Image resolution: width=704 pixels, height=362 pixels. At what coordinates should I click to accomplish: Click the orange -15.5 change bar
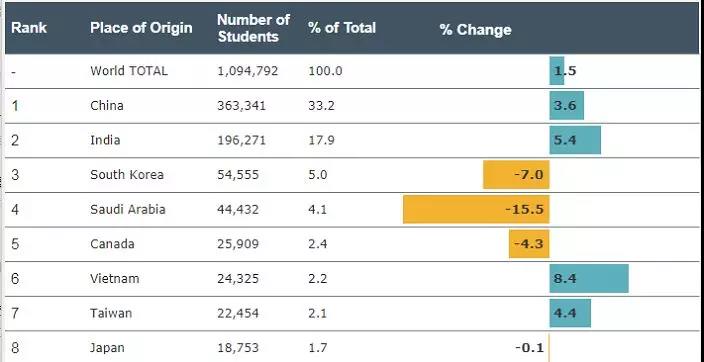476,209
